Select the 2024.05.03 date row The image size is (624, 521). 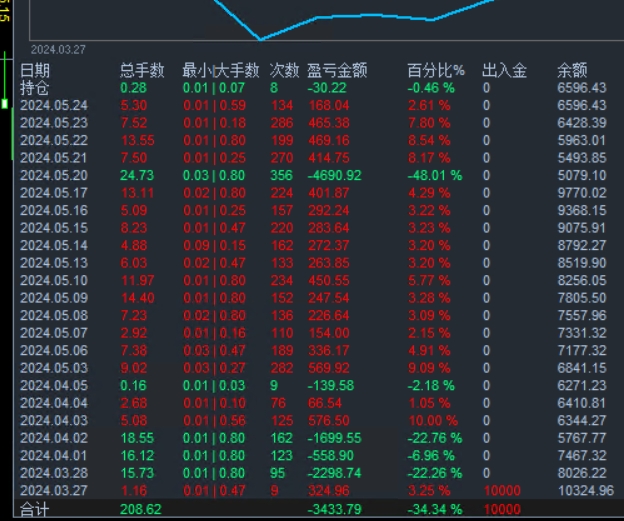[54, 368]
